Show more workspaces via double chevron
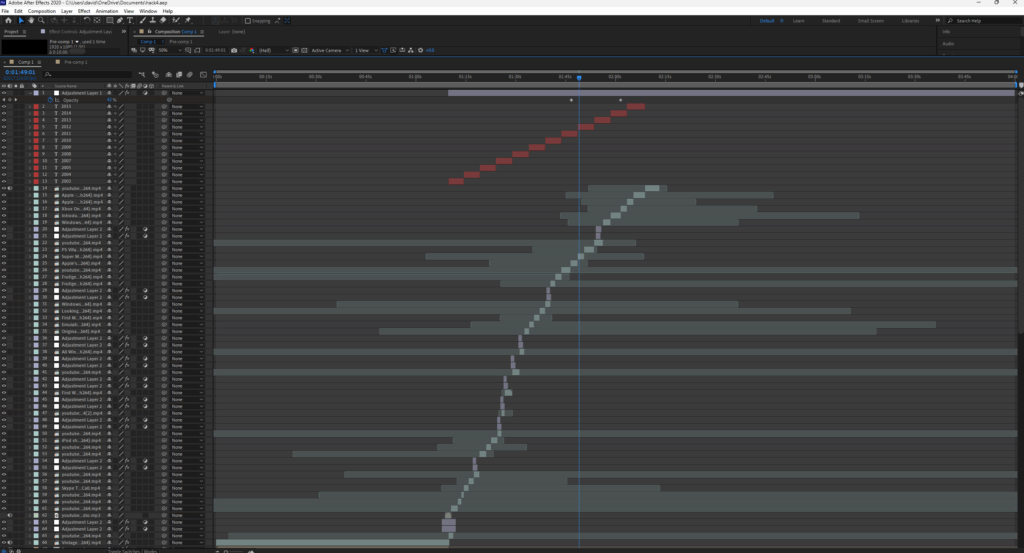Screen dimensions: 1024x553 (937, 21)
